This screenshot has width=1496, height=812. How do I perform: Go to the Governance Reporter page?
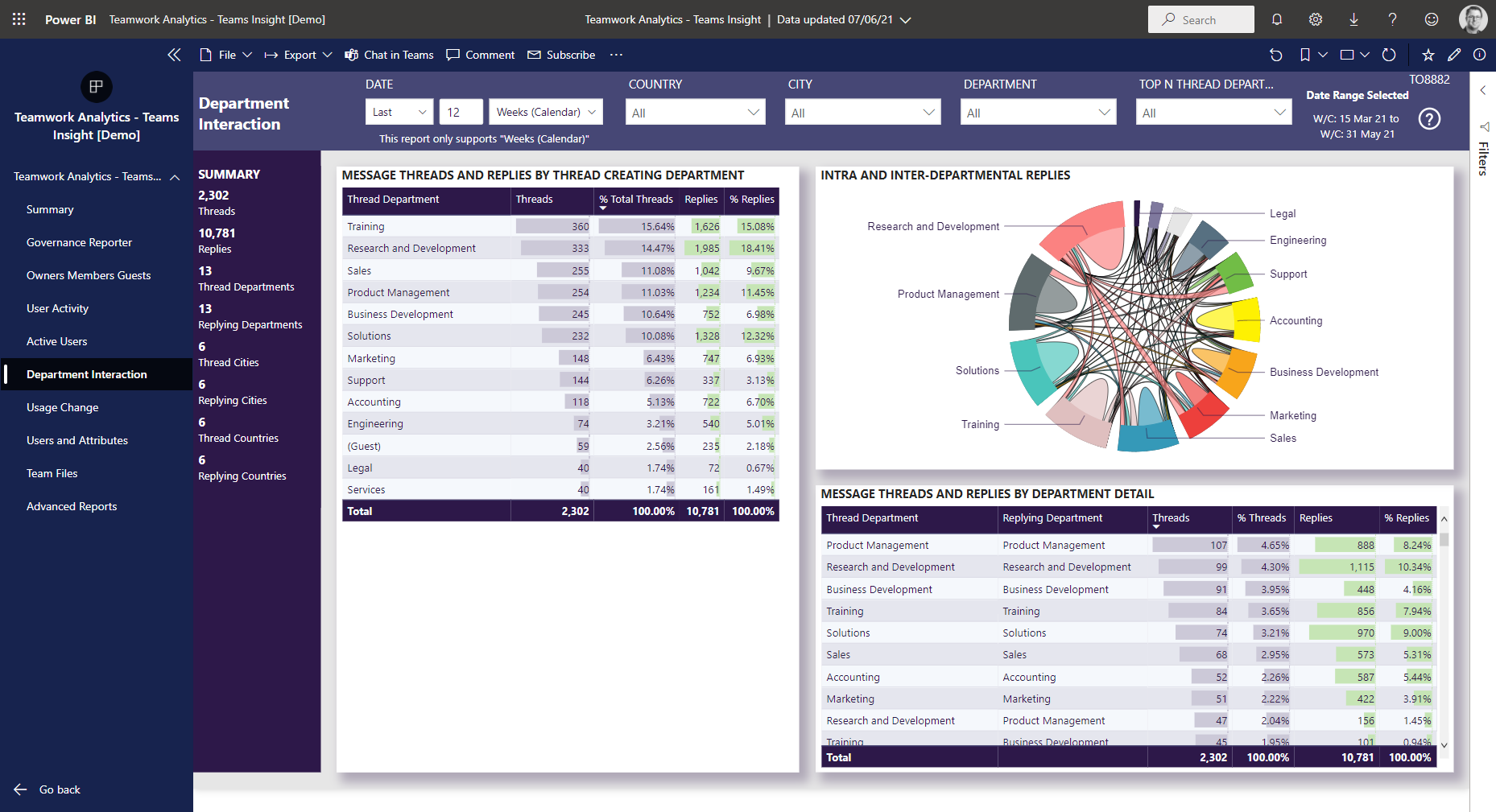(79, 242)
